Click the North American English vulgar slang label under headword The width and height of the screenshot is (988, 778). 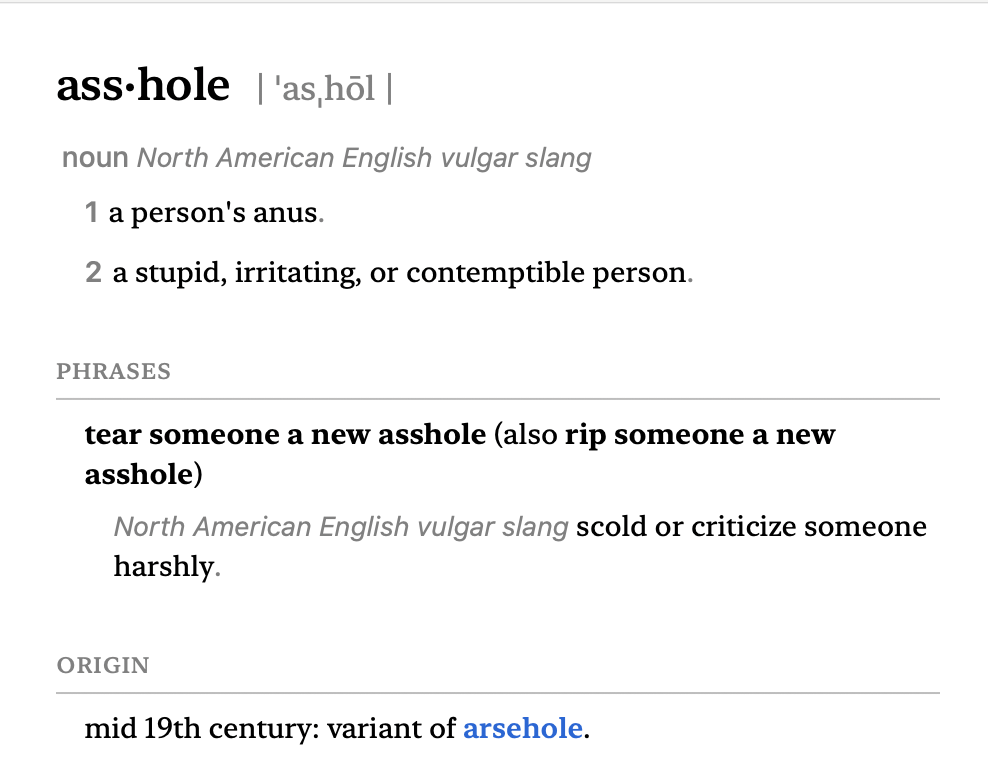point(364,158)
